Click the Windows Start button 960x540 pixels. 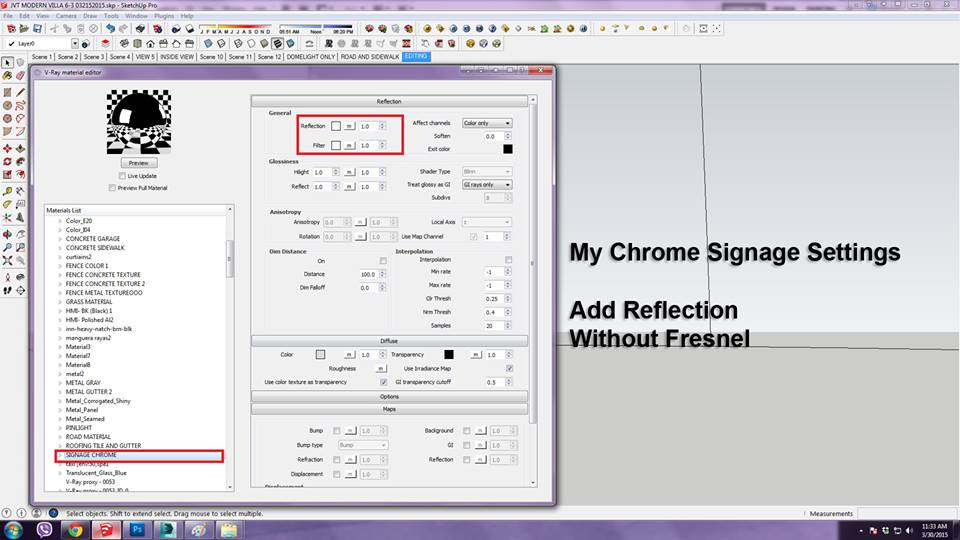click(x=13, y=530)
